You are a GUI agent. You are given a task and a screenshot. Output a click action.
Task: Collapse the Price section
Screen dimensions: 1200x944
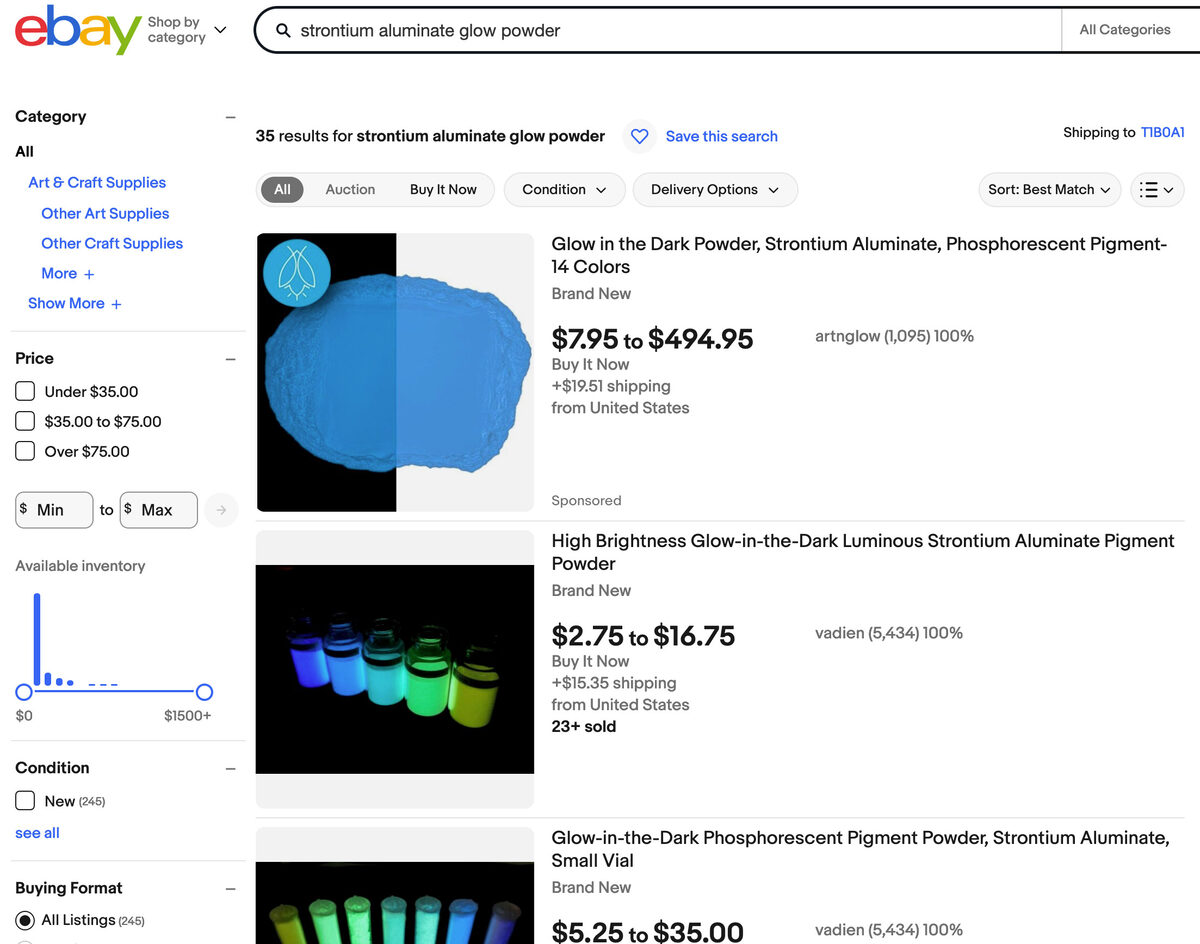tap(230, 359)
